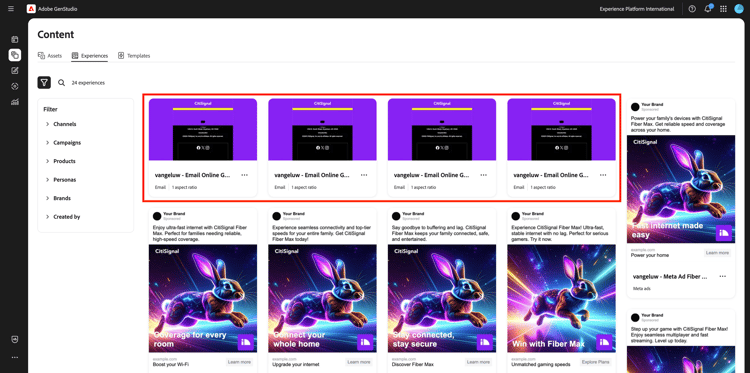Open the Insights chart icon in sidebar

click(15, 102)
